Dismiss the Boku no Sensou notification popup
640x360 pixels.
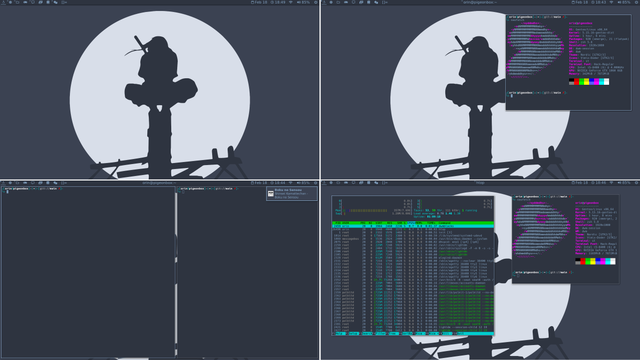click(x=291, y=194)
